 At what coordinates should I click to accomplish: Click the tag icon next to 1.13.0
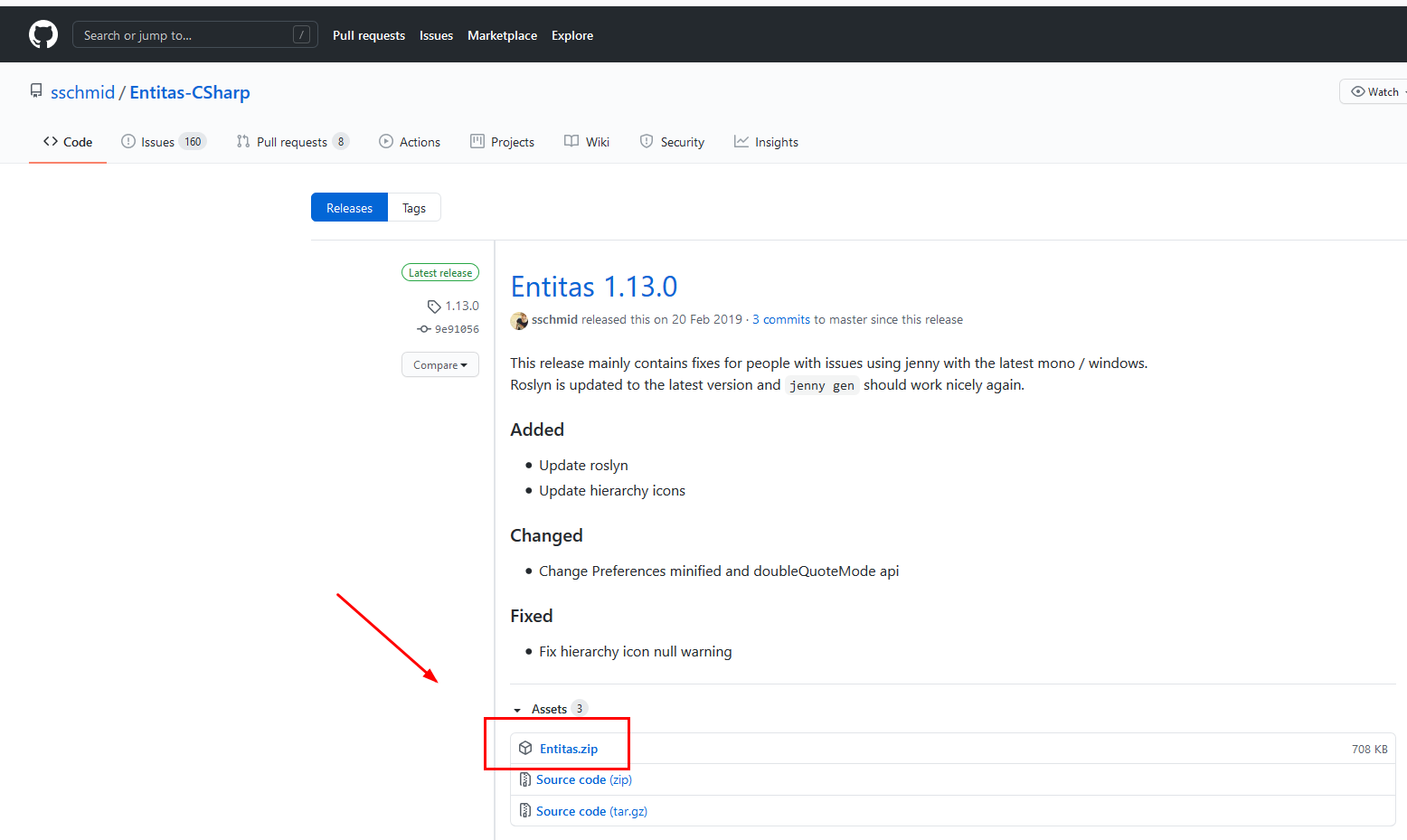[x=433, y=306]
